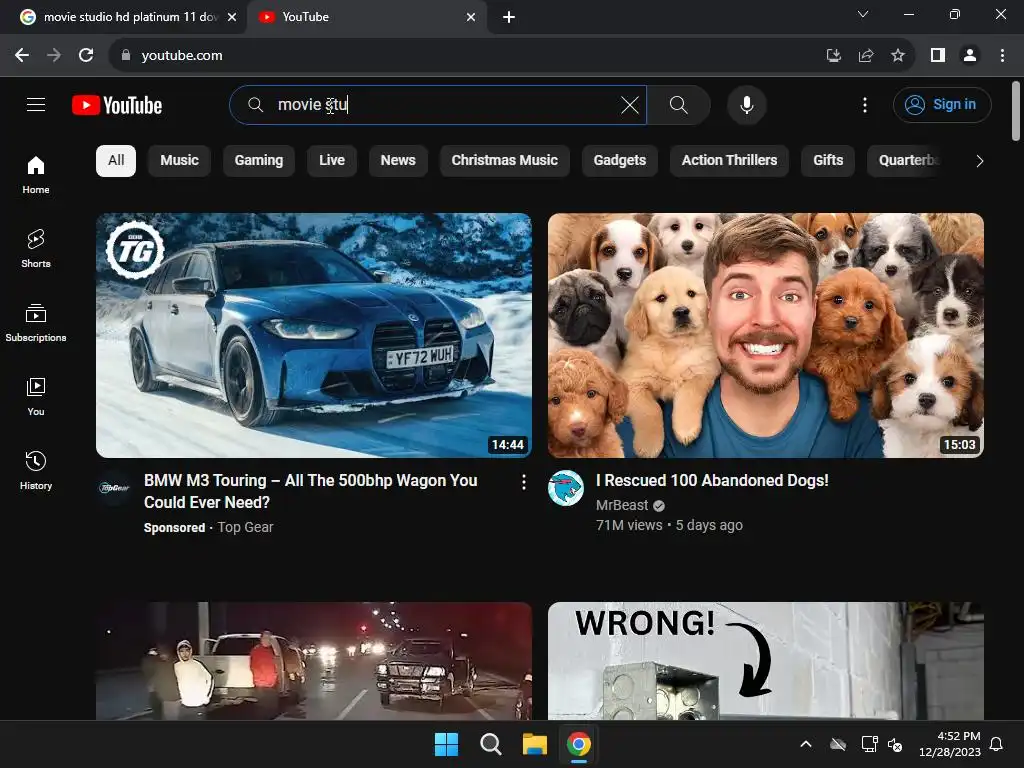Select the YouTube browser tab

point(366,17)
